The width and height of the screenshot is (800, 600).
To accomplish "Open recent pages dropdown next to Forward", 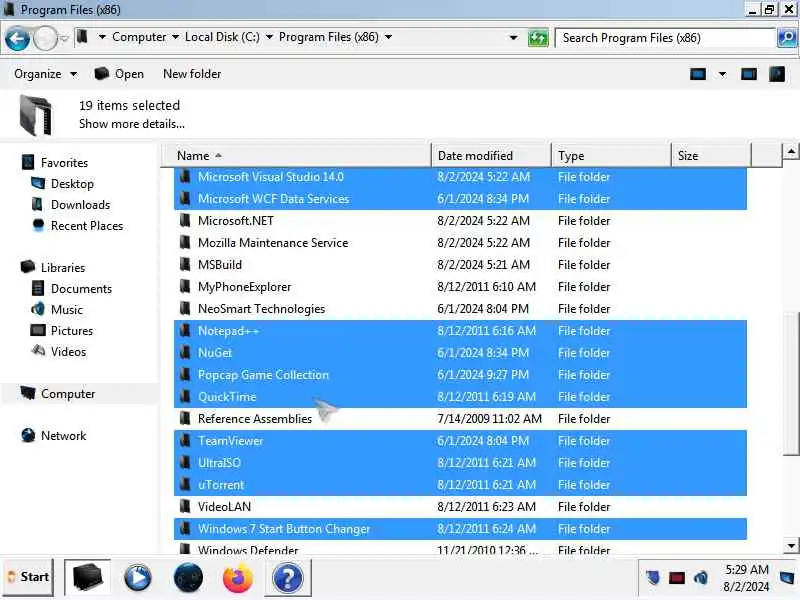I will click(64, 39).
